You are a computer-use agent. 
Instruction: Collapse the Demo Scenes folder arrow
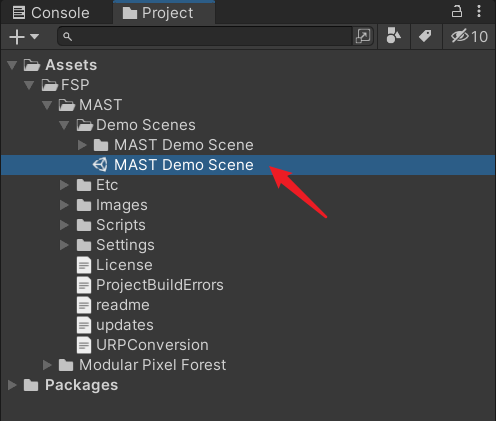click(x=64, y=125)
